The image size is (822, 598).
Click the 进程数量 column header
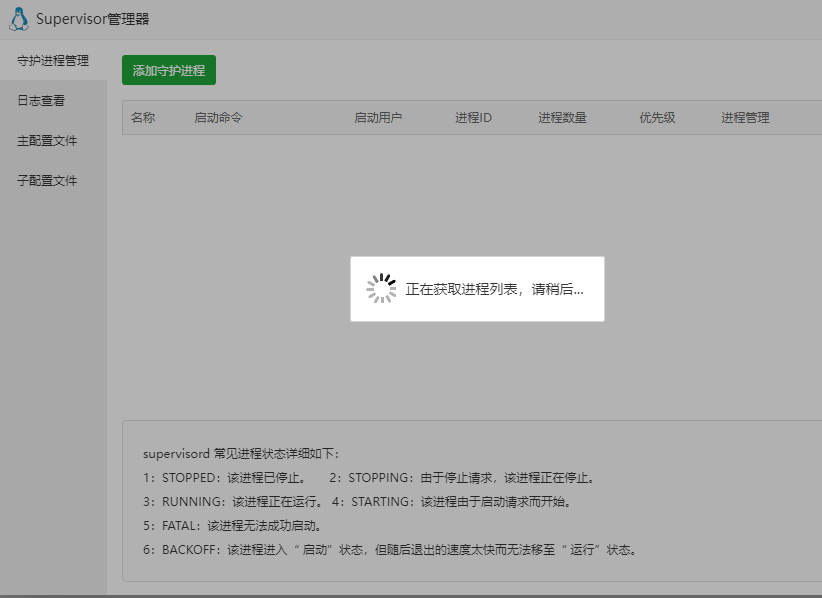(x=563, y=117)
